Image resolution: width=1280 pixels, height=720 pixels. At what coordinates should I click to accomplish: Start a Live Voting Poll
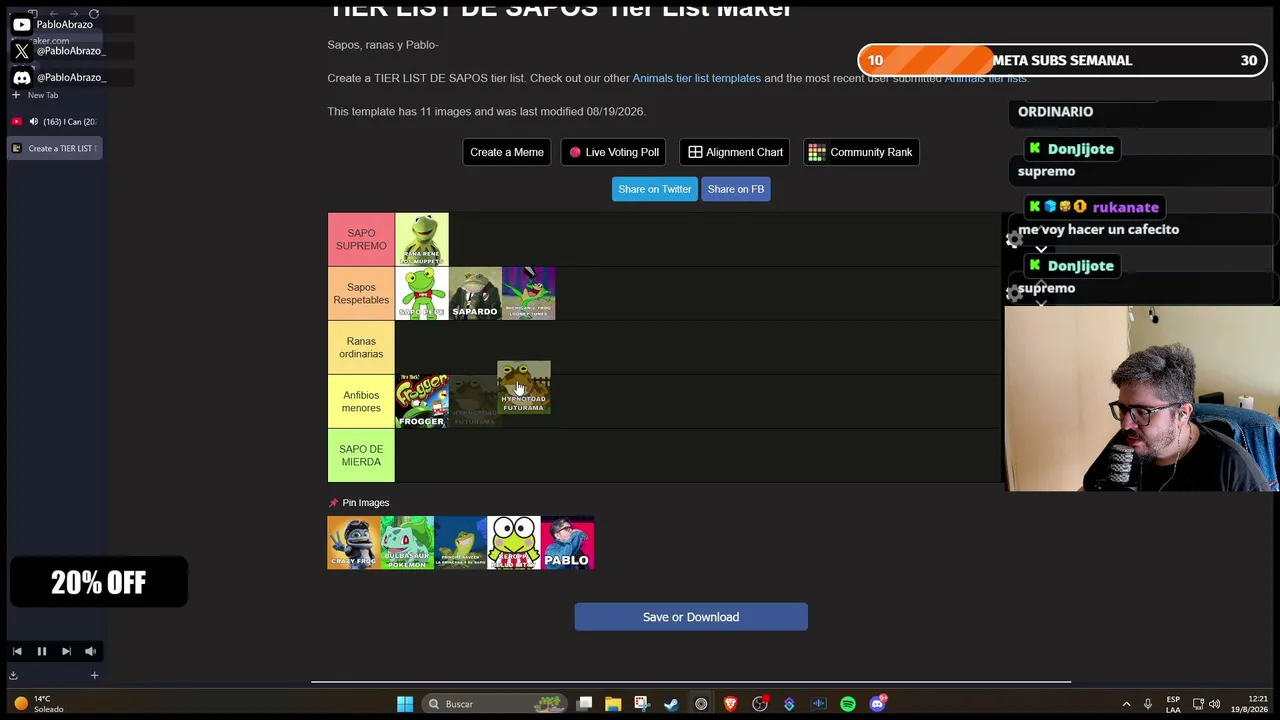pyautogui.click(x=614, y=152)
